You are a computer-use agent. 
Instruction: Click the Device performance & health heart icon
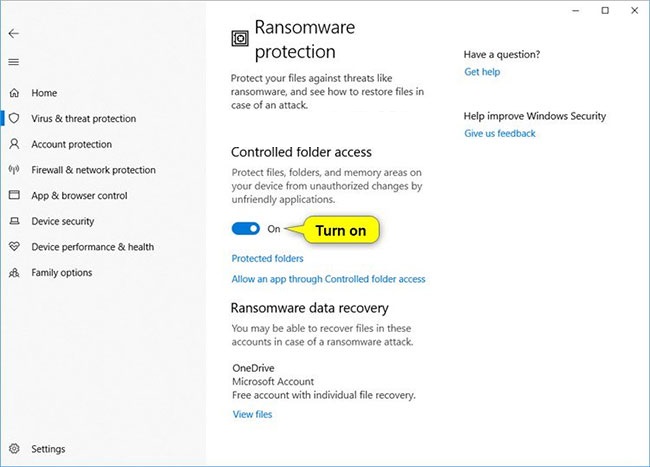(14, 247)
